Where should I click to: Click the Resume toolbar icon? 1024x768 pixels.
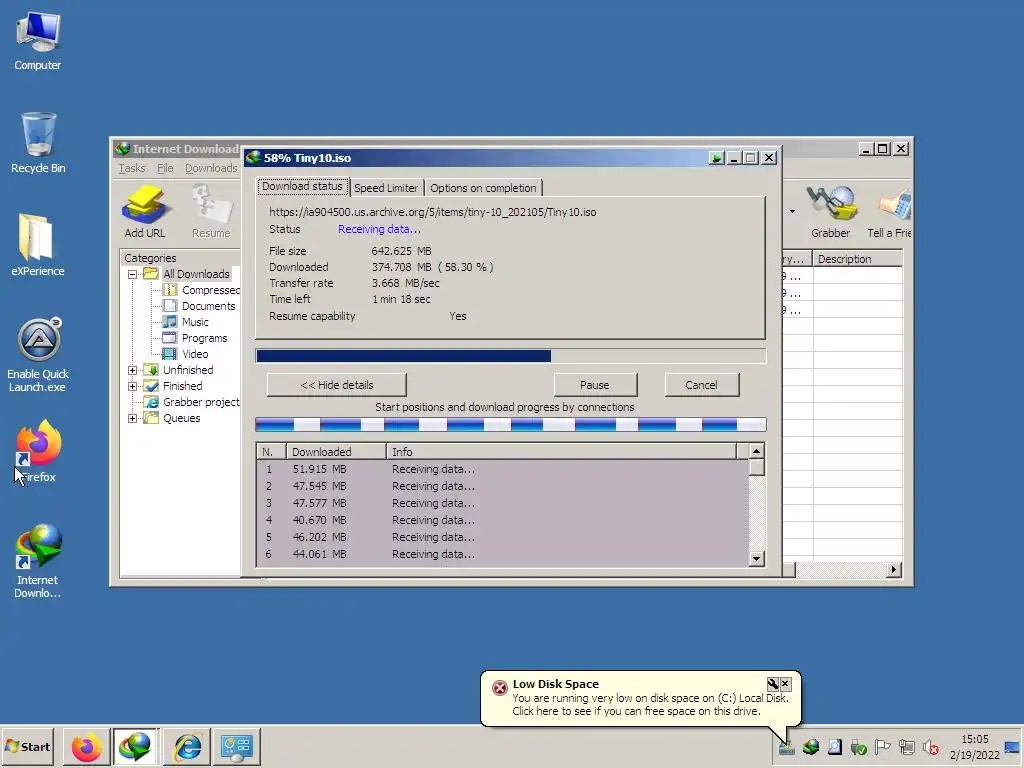pyautogui.click(x=211, y=211)
